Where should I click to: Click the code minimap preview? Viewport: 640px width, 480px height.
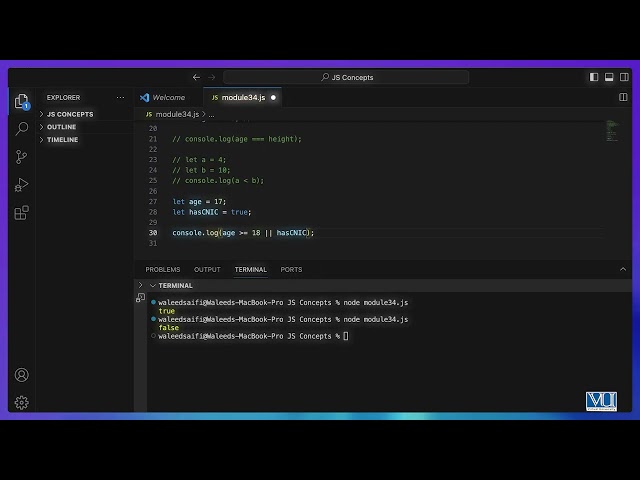pos(611,131)
